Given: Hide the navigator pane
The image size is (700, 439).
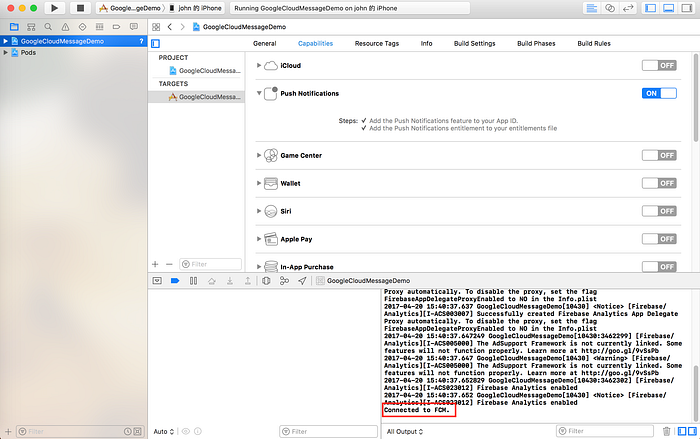Looking at the screenshot, I should coord(651,8).
